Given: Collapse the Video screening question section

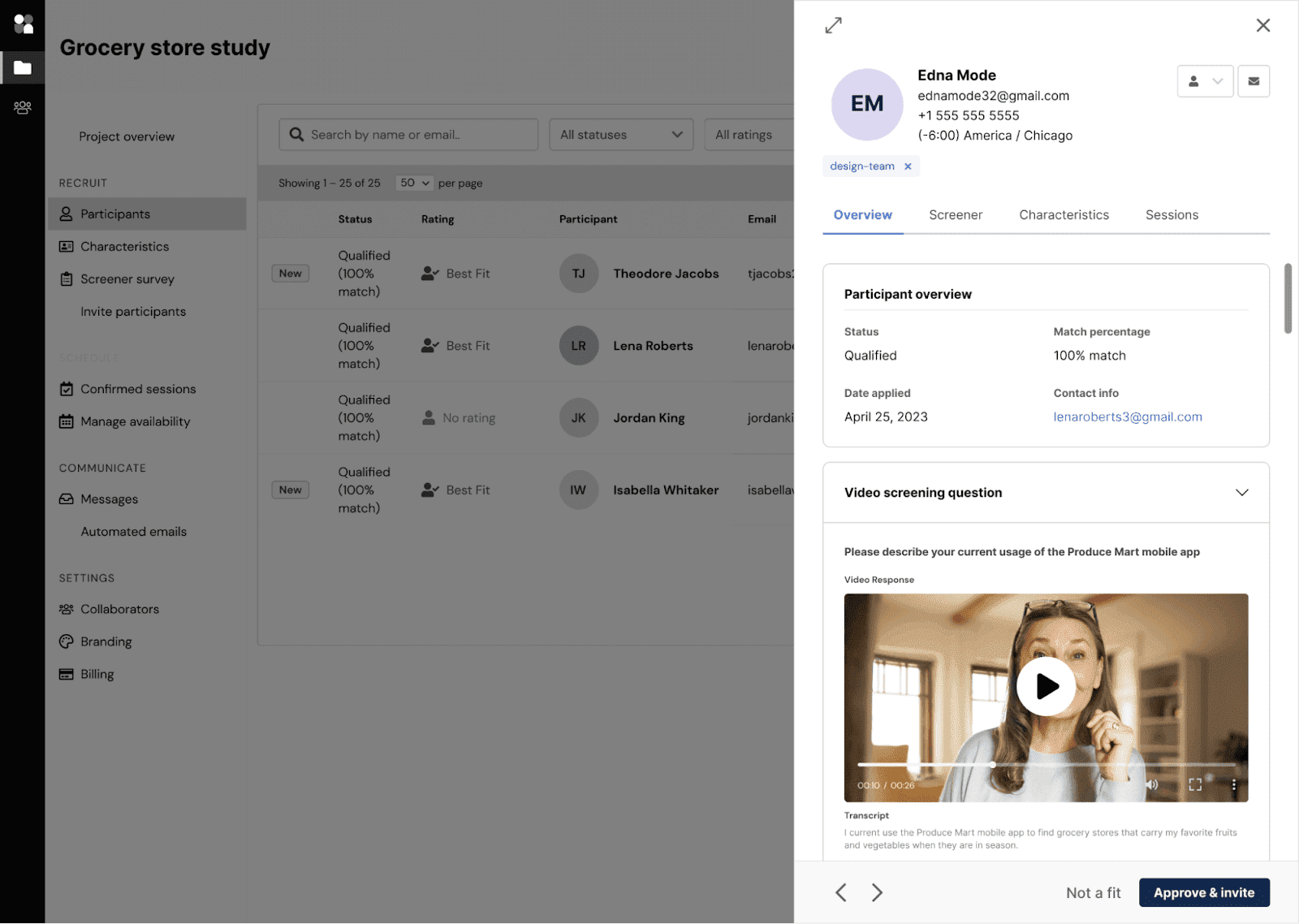Looking at the screenshot, I should click(x=1241, y=492).
